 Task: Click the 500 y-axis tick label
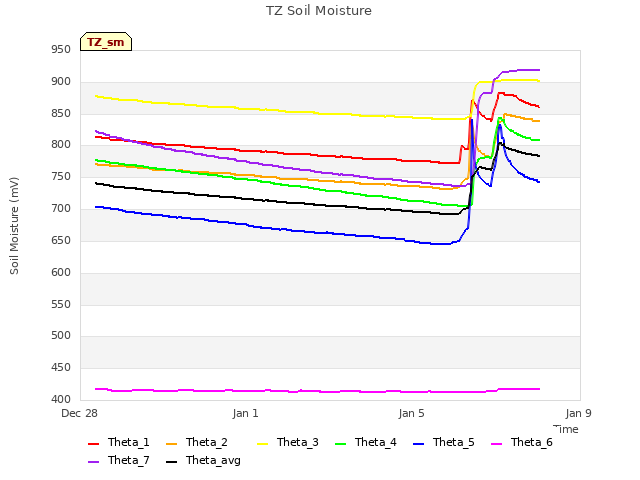pos(61,336)
